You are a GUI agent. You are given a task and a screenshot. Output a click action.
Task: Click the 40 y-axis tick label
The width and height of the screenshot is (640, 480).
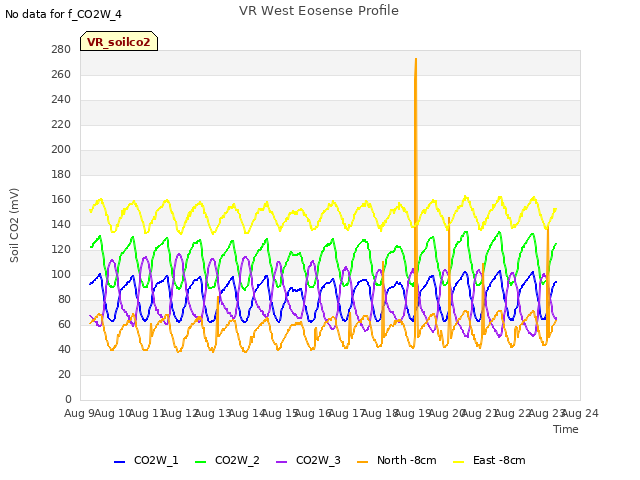point(64,349)
